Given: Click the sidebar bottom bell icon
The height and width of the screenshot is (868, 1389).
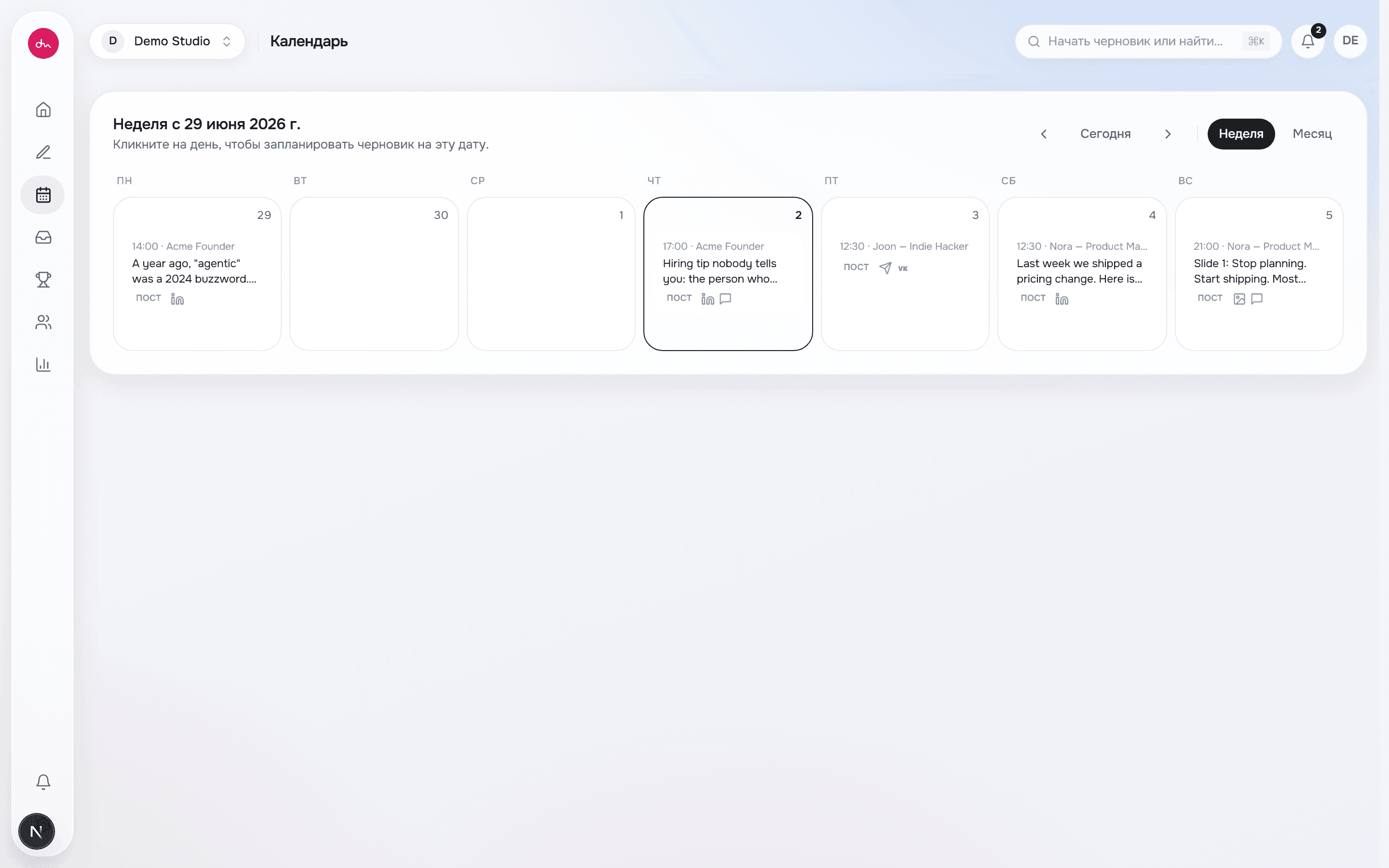Looking at the screenshot, I should (x=43, y=781).
